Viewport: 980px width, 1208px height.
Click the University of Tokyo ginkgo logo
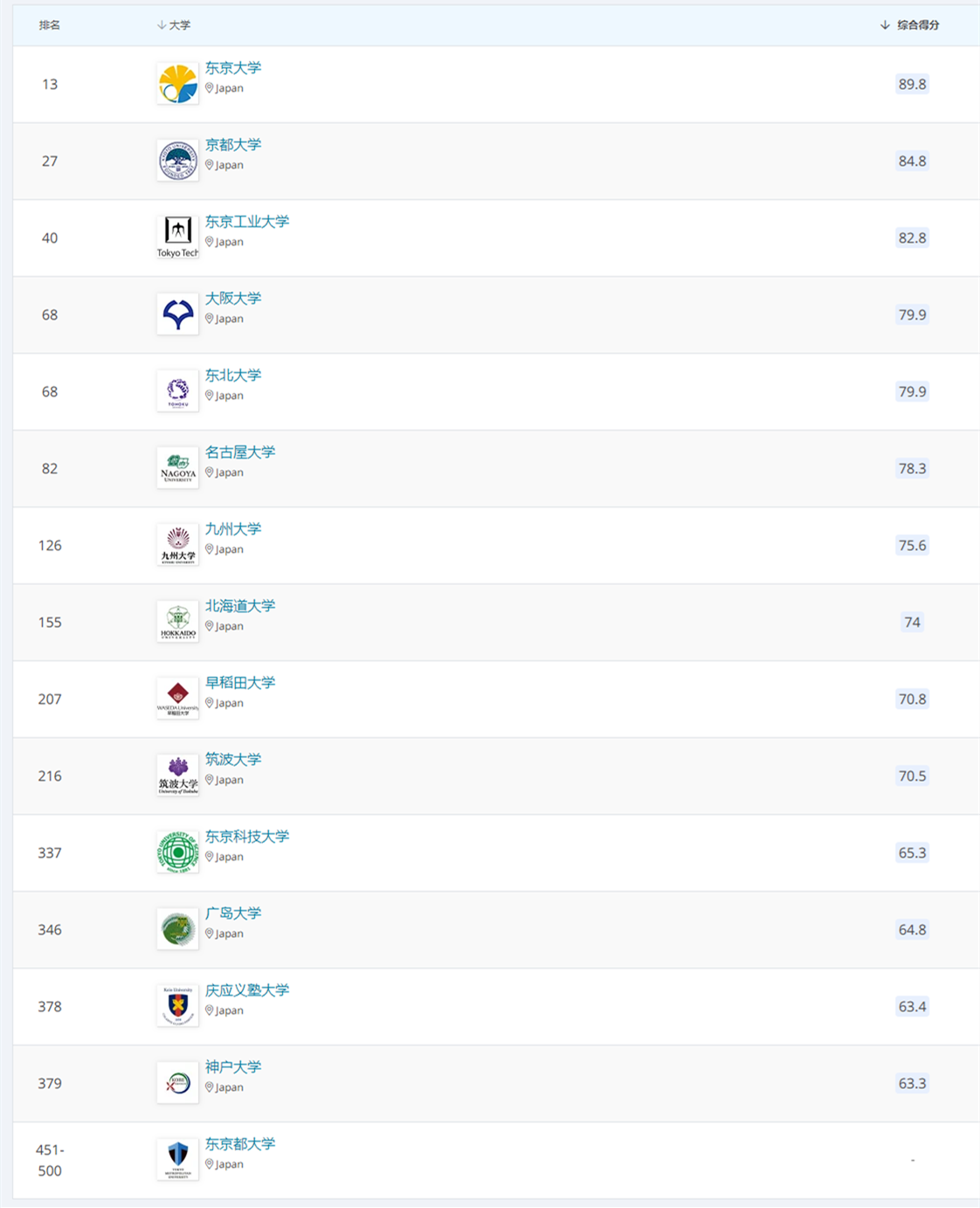177,84
